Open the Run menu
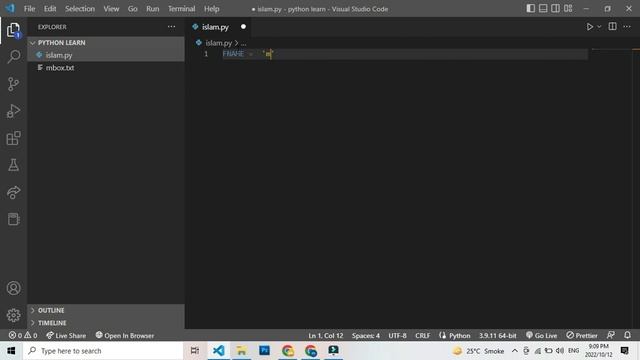 coord(153,9)
